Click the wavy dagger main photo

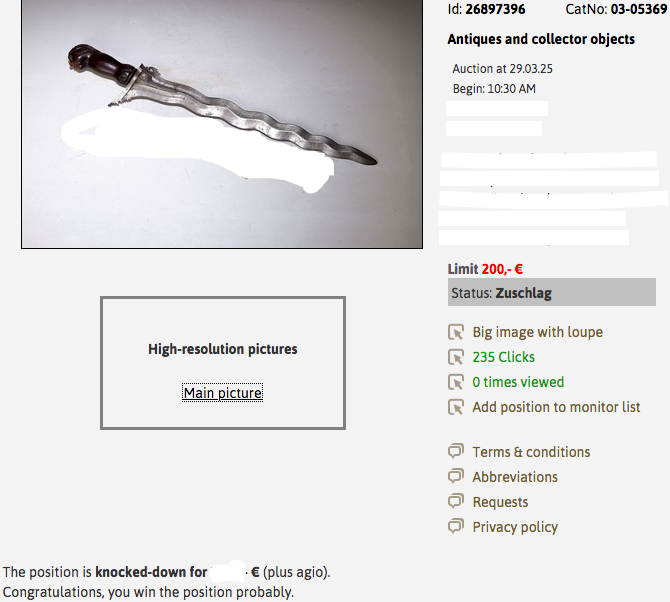click(x=222, y=123)
